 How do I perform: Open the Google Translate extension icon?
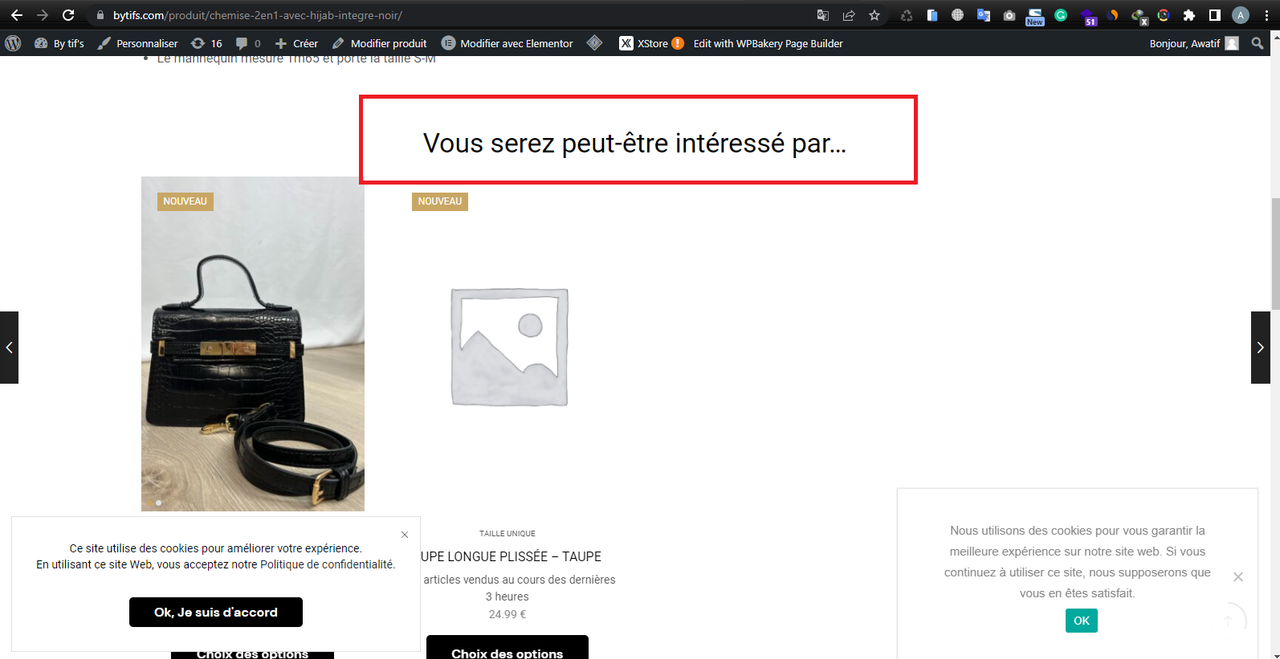coord(984,15)
